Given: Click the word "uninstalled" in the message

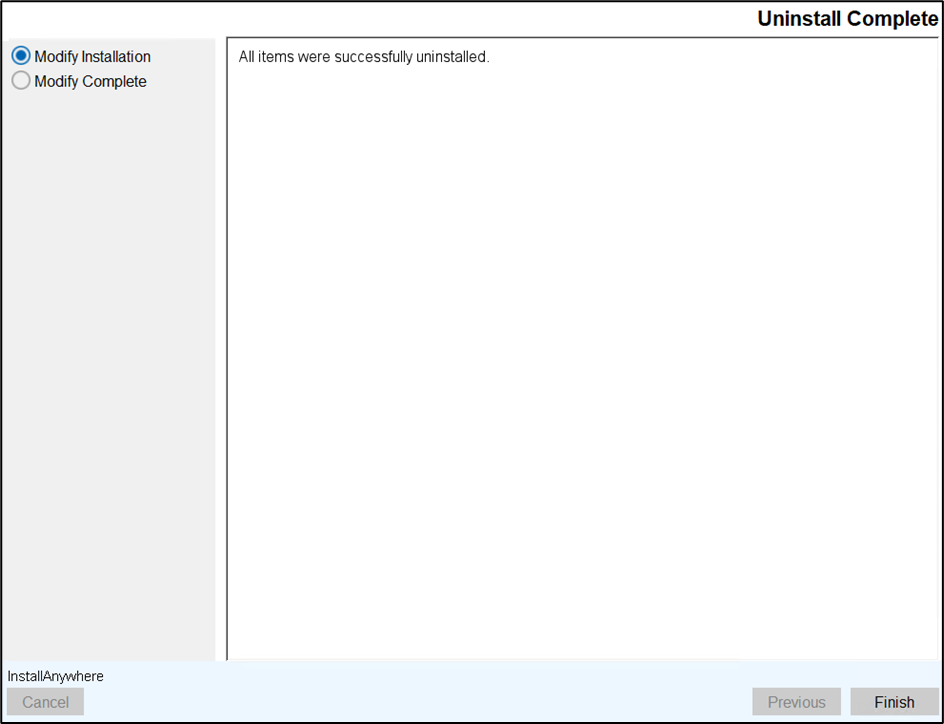Looking at the screenshot, I should point(452,57).
